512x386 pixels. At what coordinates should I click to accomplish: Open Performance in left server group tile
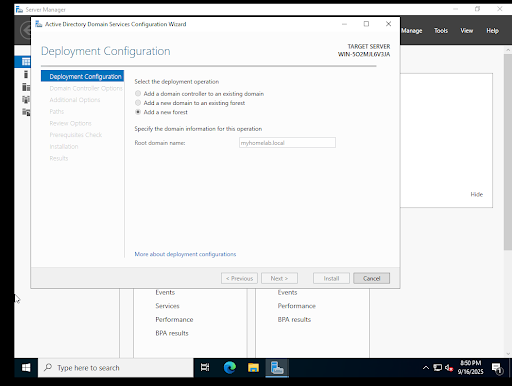pos(174,320)
